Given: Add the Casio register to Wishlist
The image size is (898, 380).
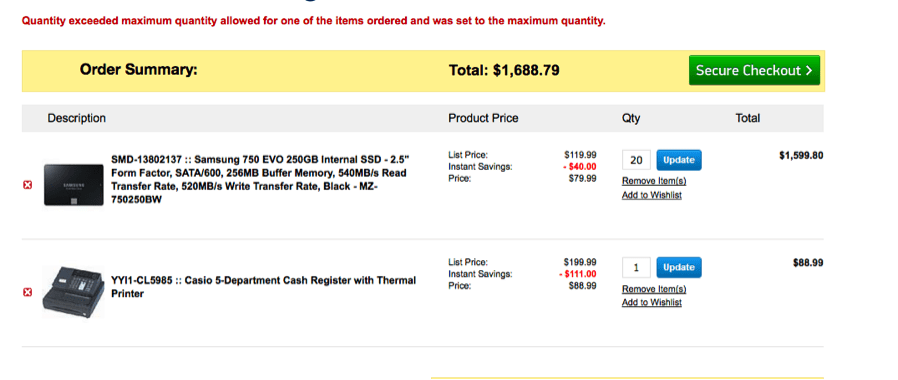Looking at the screenshot, I should click(x=652, y=303).
